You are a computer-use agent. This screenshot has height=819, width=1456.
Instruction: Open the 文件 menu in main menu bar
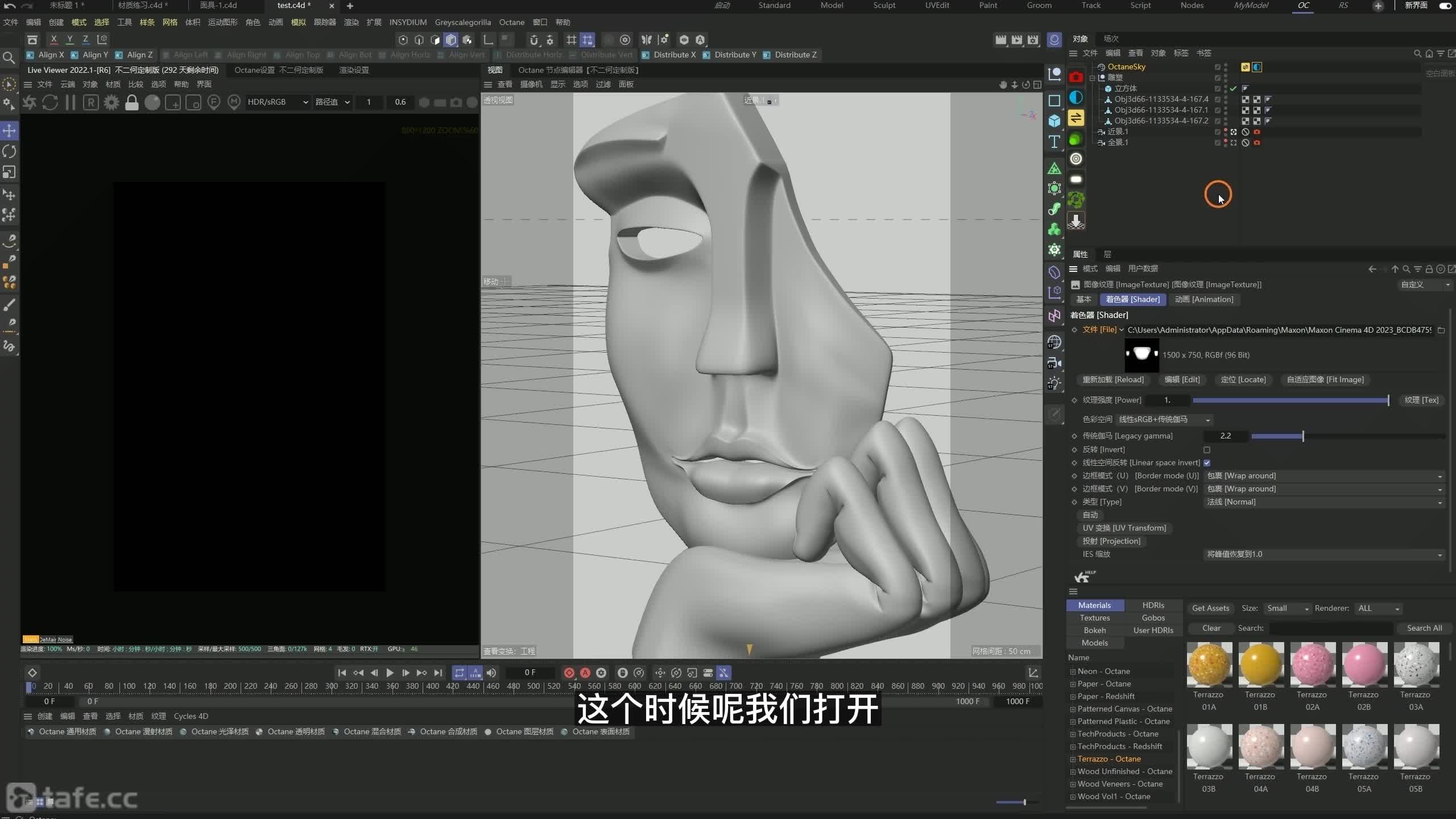point(11,22)
